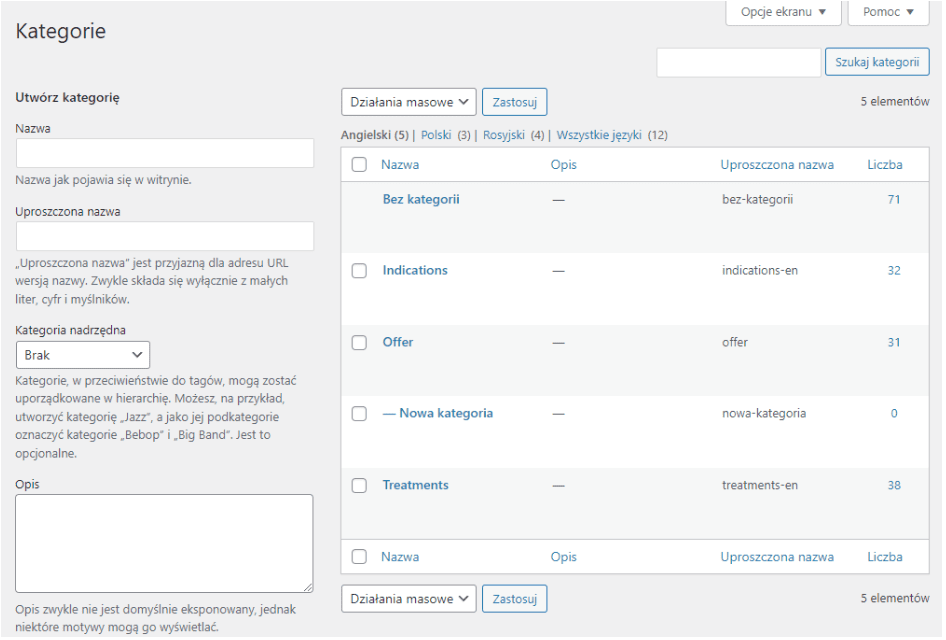Open the top Działania masowe dropdown
This screenshot has width=946, height=640.
[x=409, y=102]
